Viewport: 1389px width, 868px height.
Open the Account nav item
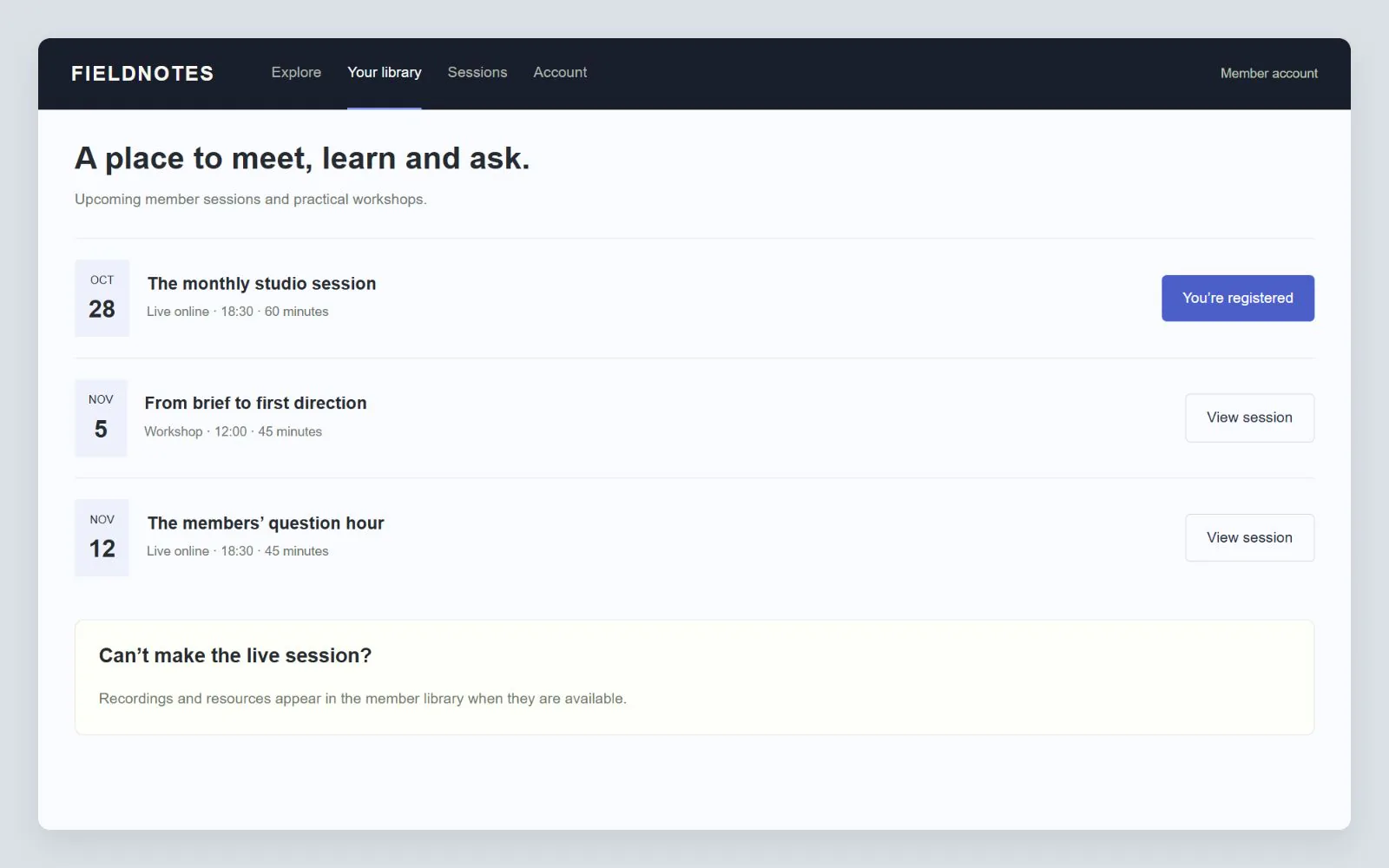pyautogui.click(x=560, y=73)
